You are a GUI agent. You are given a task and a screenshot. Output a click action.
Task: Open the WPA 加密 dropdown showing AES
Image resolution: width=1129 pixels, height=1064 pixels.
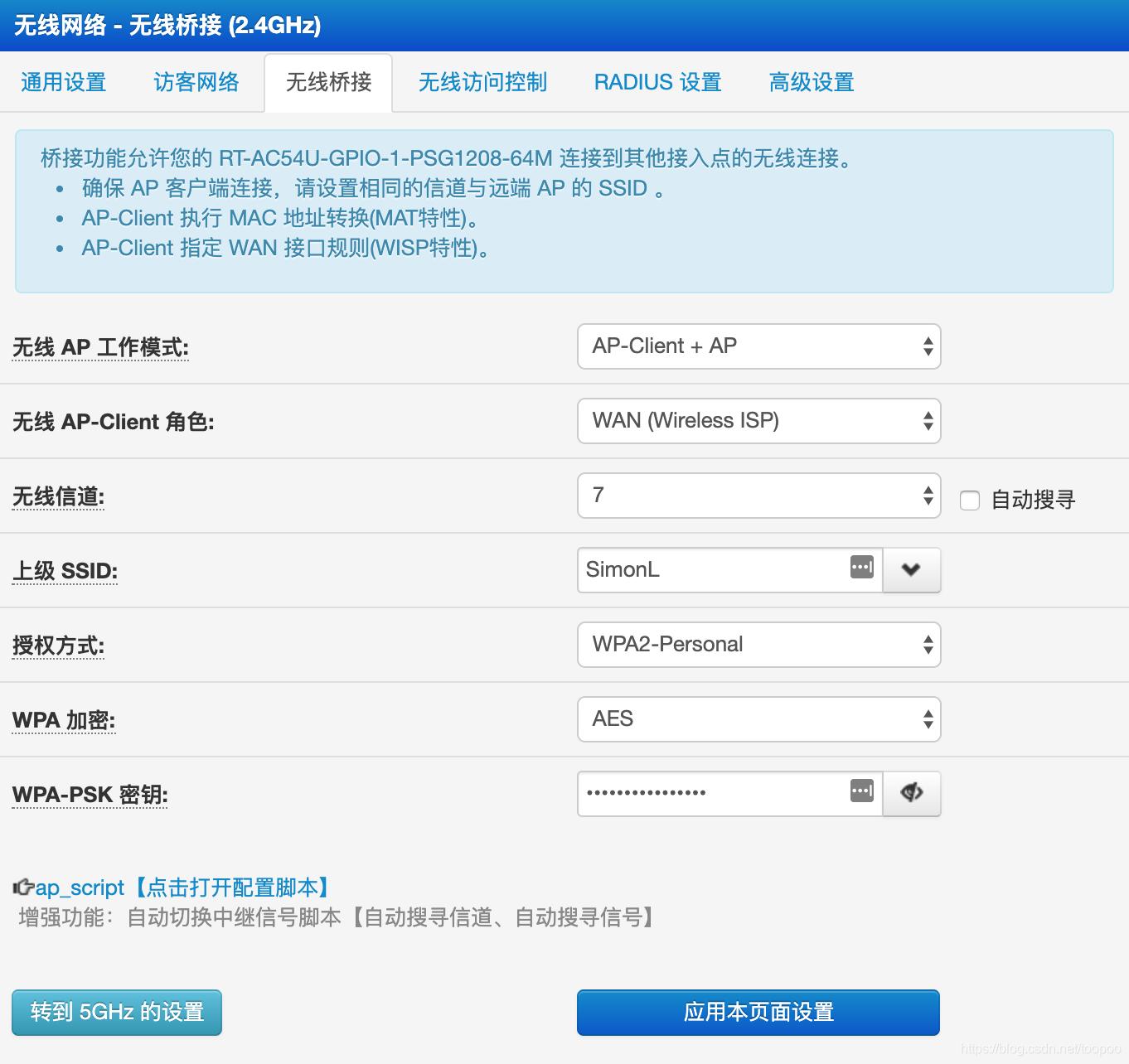(758, 719)
